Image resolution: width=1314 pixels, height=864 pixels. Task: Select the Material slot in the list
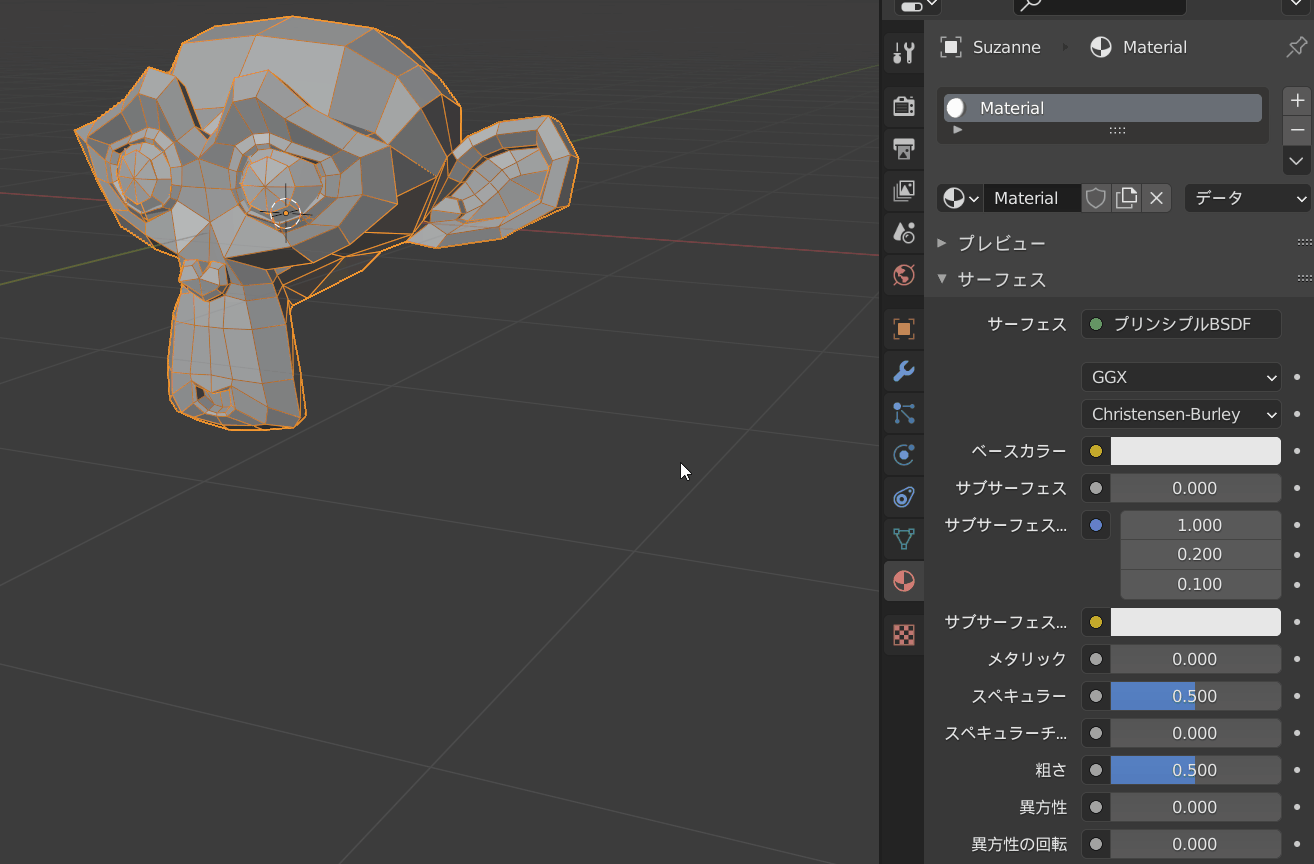point(1103,108)
